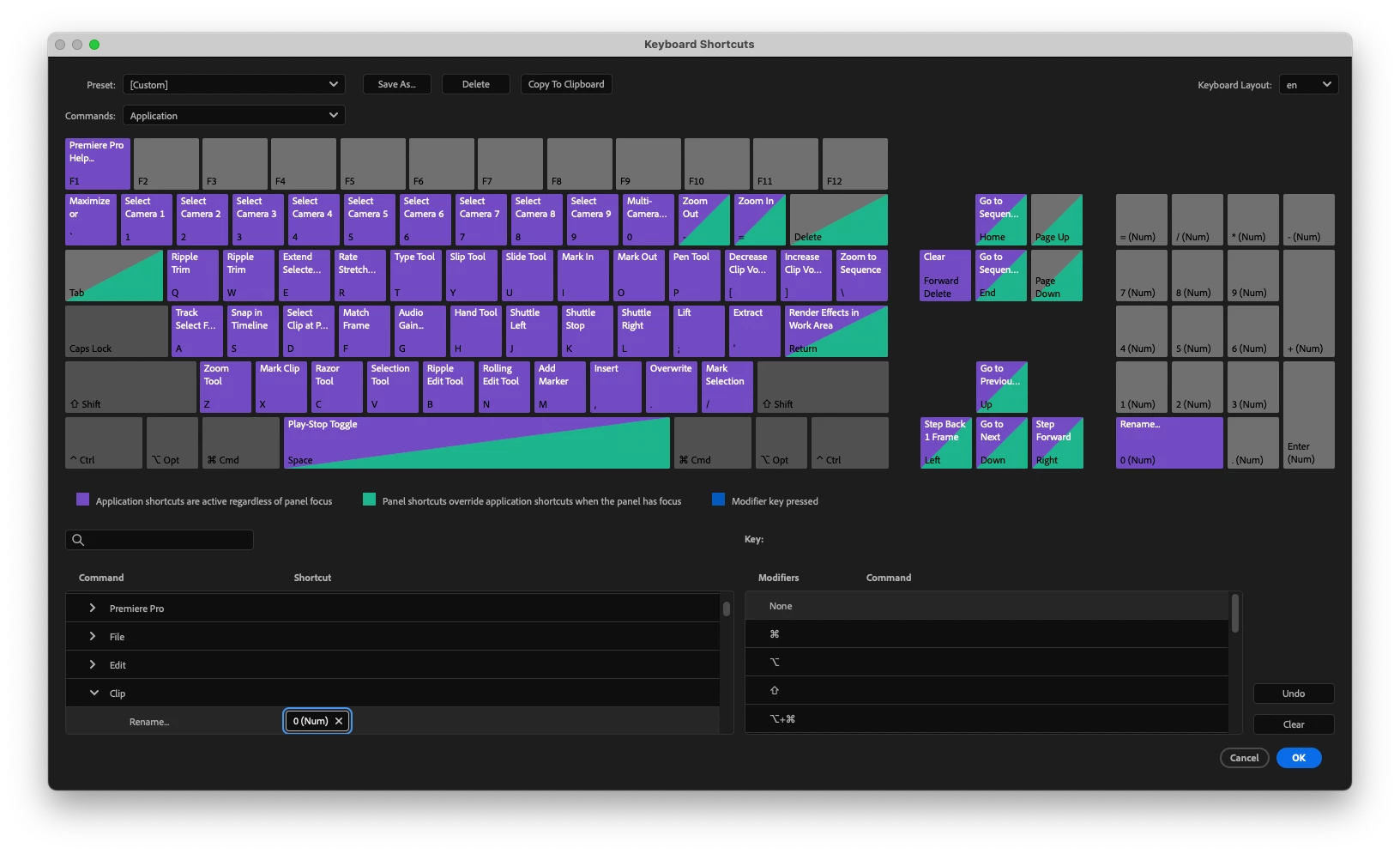The width and height of the screenshot is (1400, 854).
Task: Open the Preset dropdown
Action: click(234, 84)
